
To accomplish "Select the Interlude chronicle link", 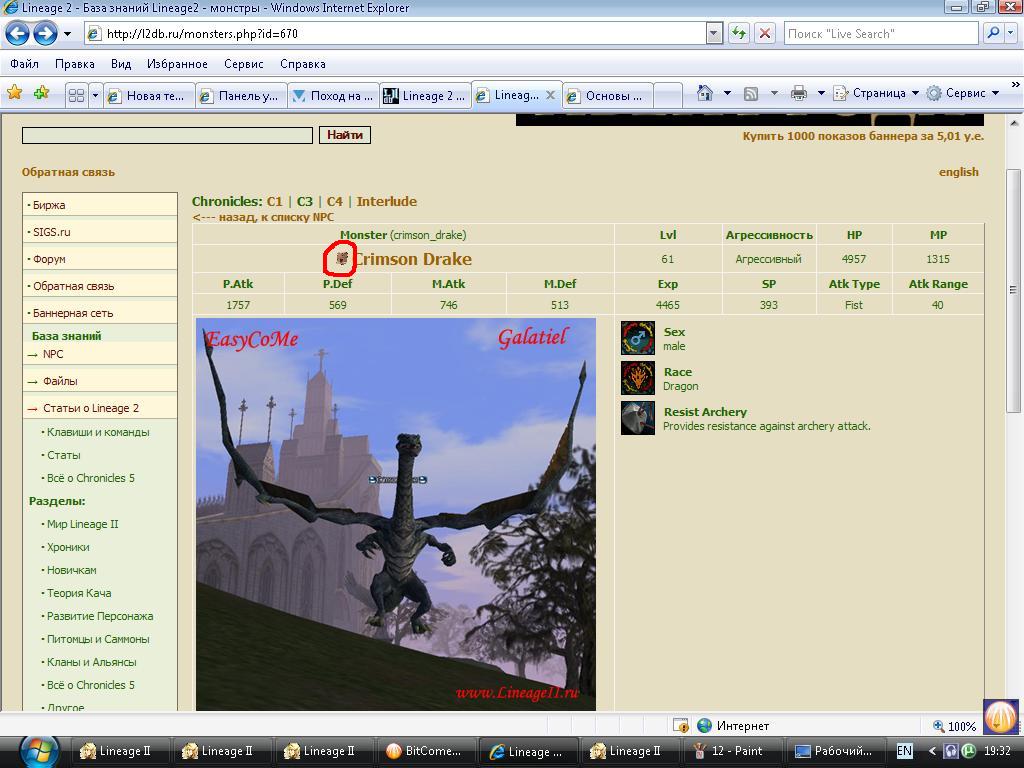I will pos(387,201).
